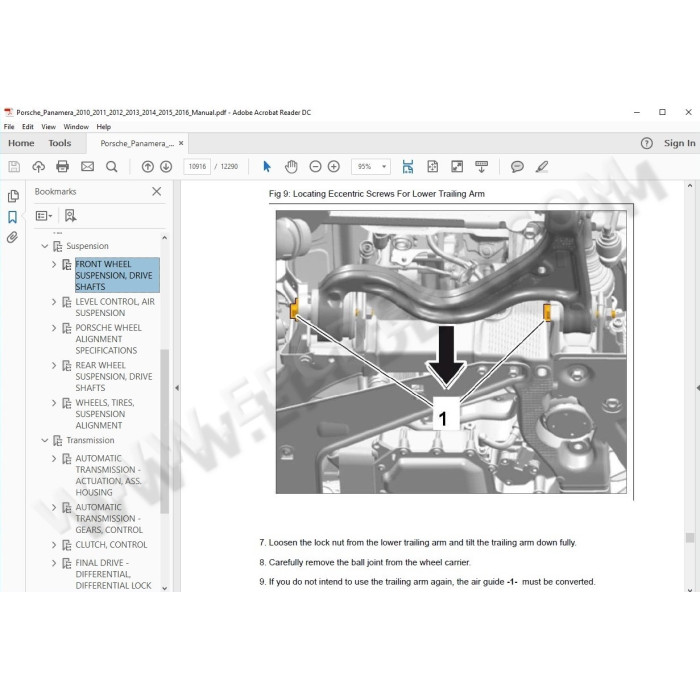Open the bookmarks options dropdown
The height and width of the screenshot is (700, 700).
pyautogui.click(x=44, y=216)
